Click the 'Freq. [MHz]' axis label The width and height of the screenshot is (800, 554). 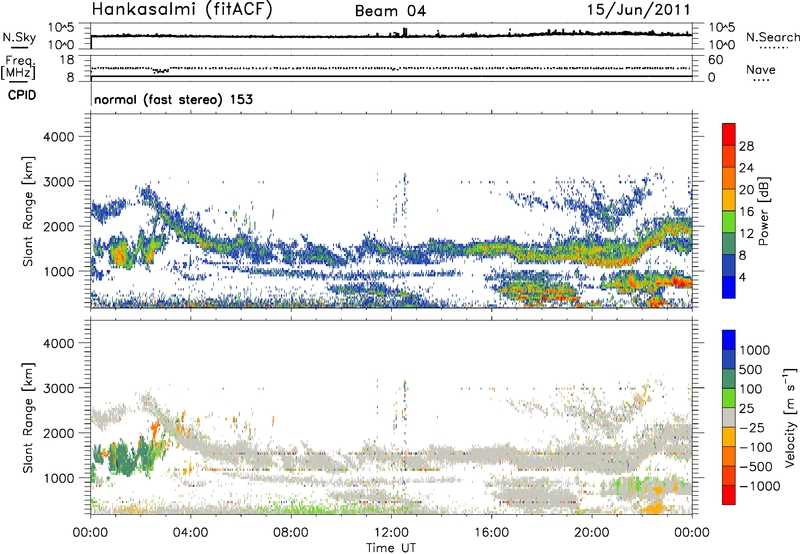click(x=20, y=67)
